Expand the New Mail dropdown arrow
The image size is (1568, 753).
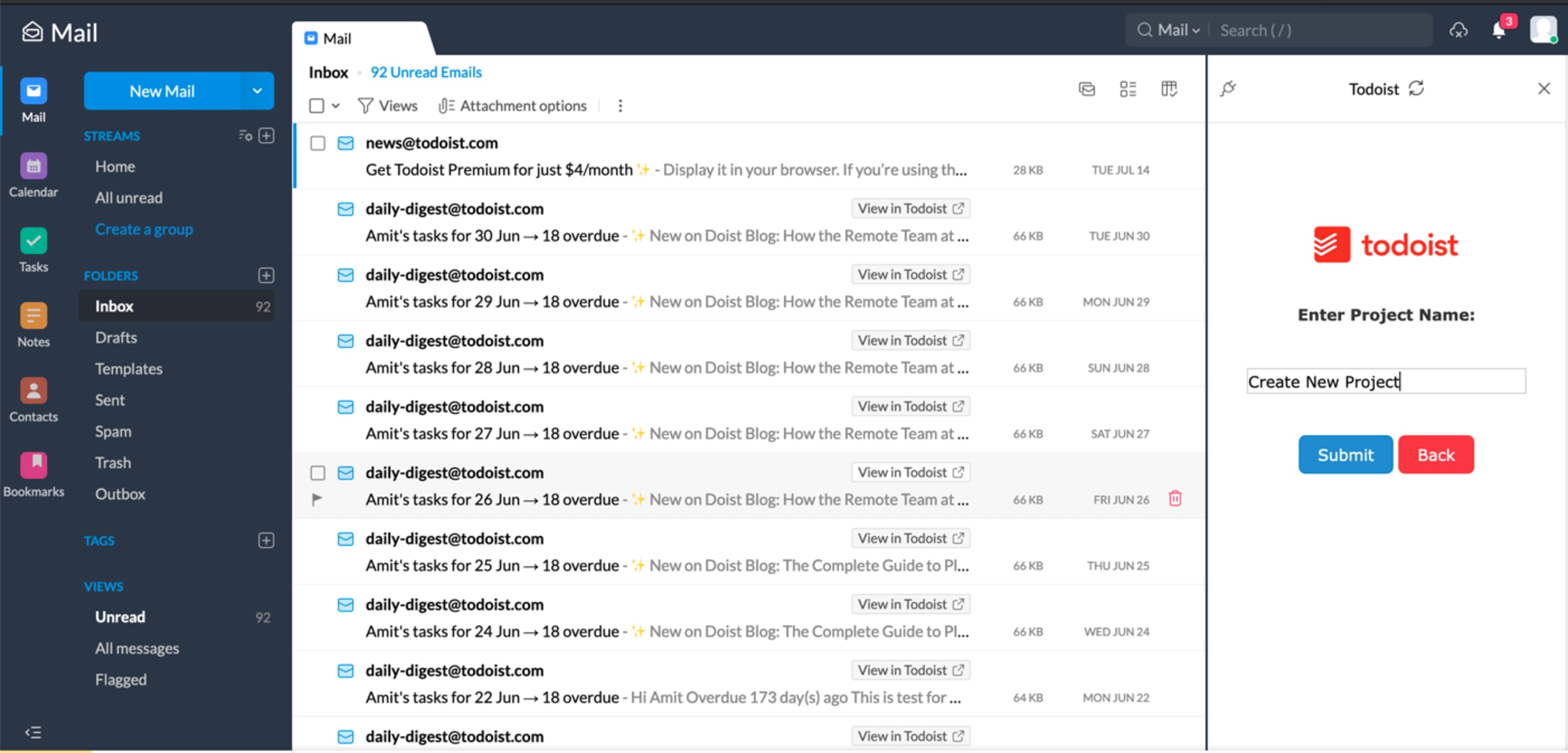tap(258, 91)
